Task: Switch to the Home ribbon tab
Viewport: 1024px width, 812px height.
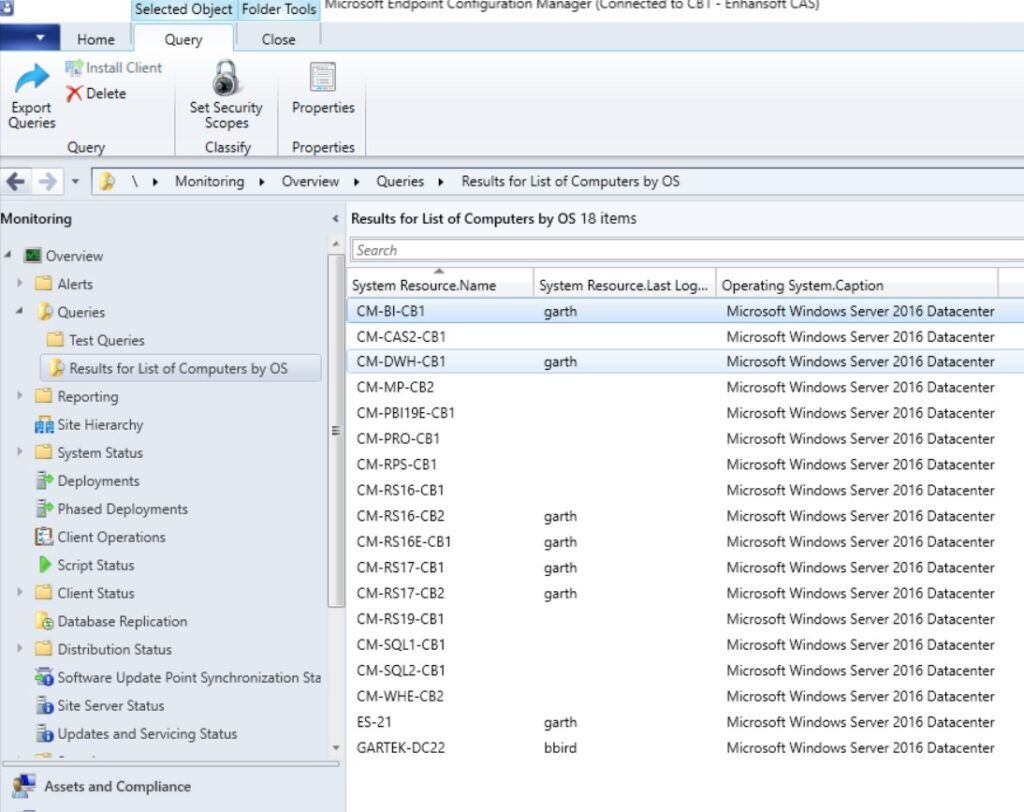Action: pyautogui.click(x=95, y=39)
